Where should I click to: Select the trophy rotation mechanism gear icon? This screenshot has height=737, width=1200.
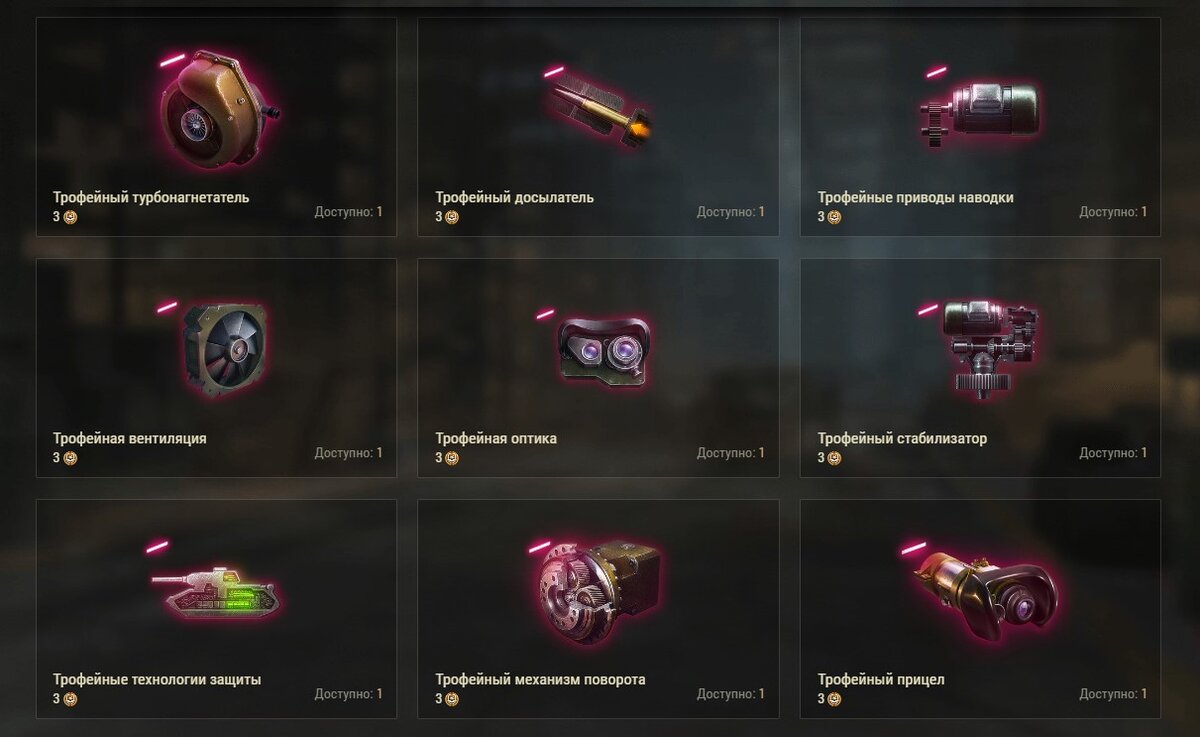tap(597, 594)
